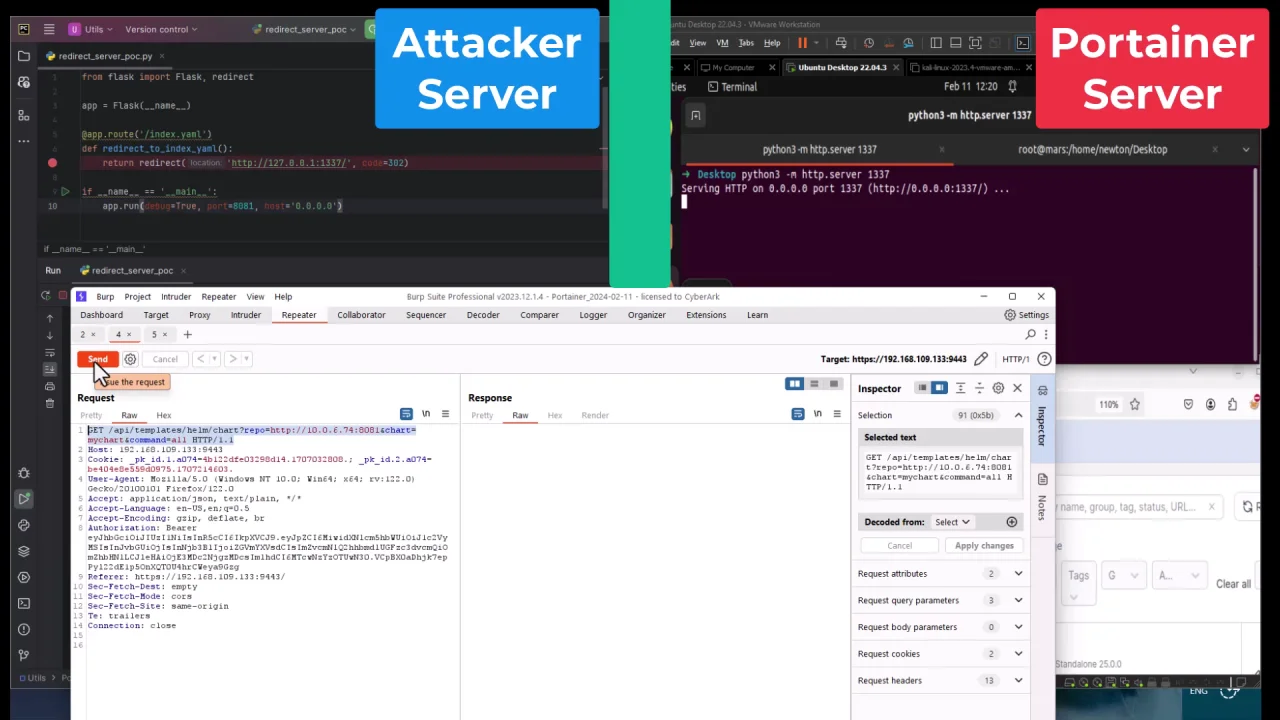The height and width of the screenshot is (720, 1280).
Task: Edit target with the pencil icon
Action: tap(981, 359)
